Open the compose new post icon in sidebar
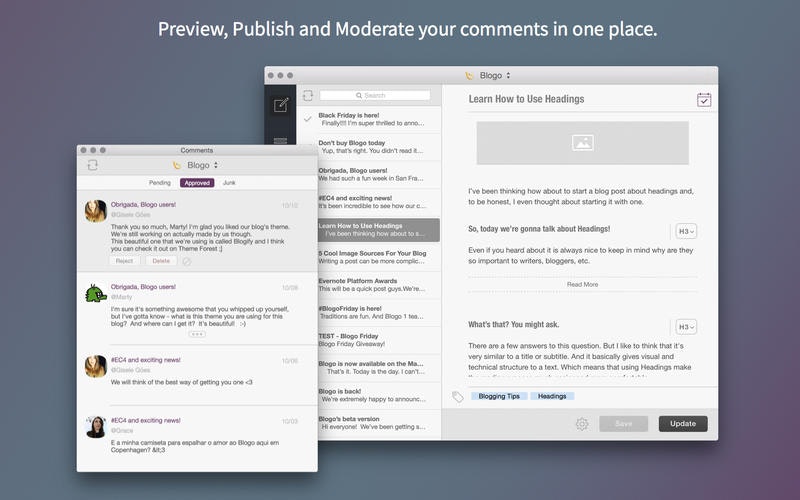 click(x=281, y=105)
